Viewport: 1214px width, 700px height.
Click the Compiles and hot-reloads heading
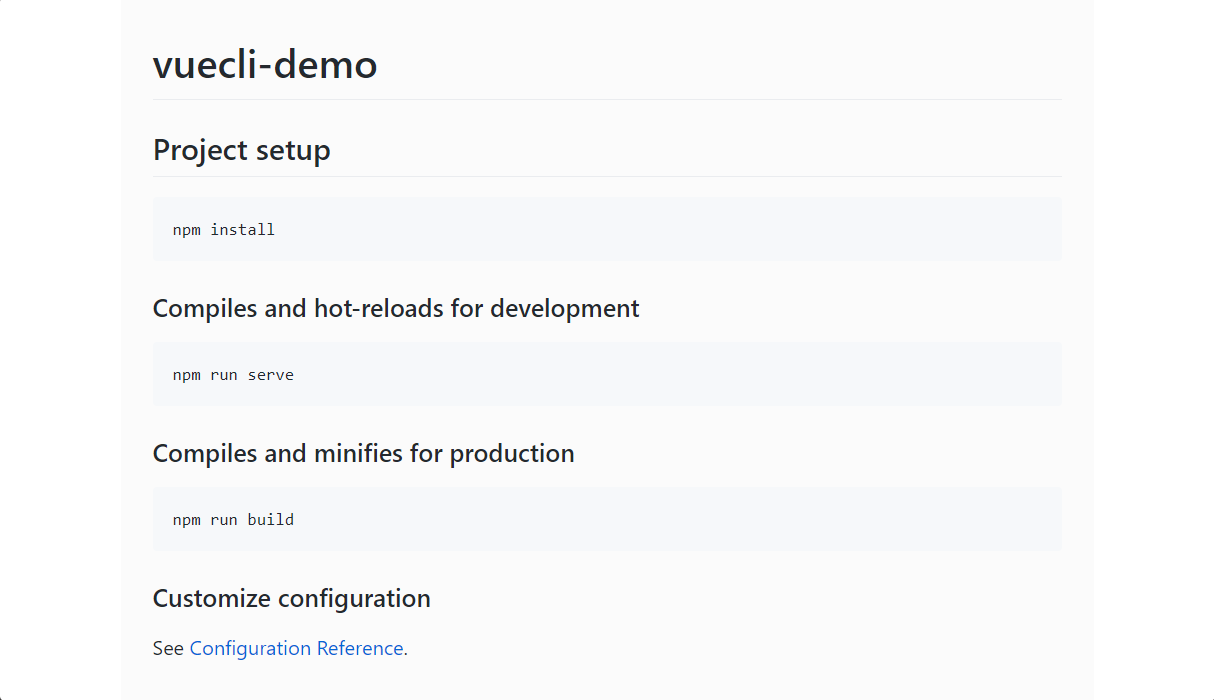pos(396,308)
